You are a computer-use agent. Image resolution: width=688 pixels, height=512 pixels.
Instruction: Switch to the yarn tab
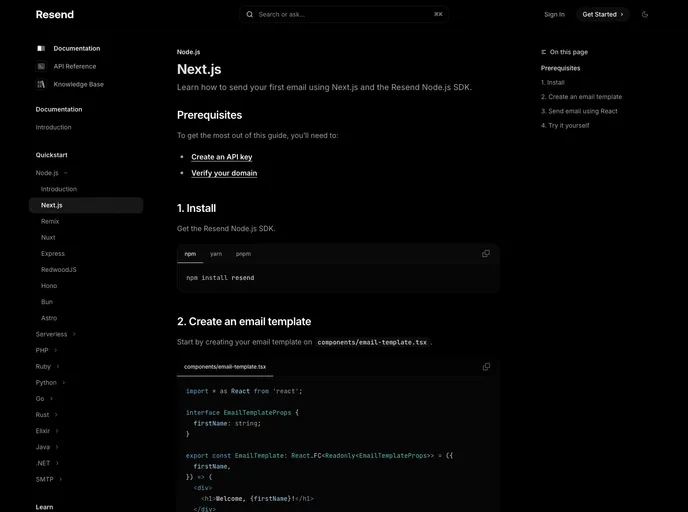[216, 254]
